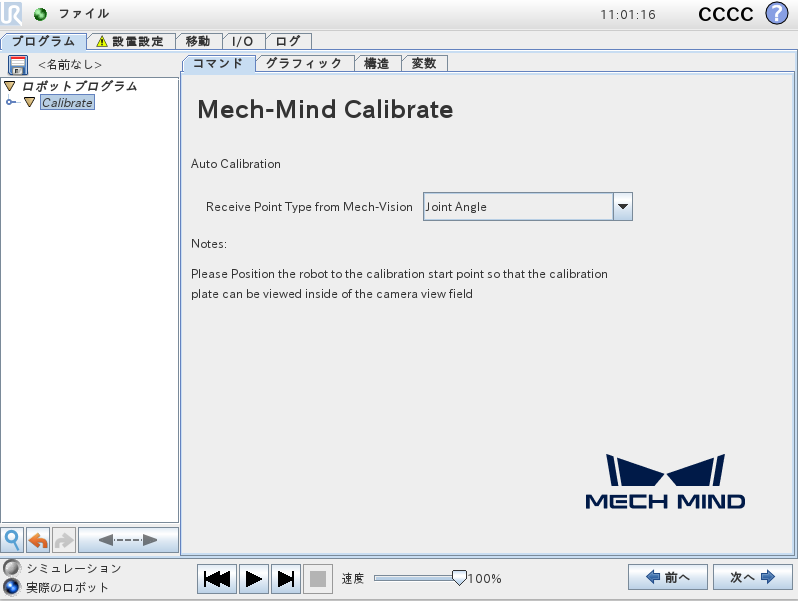The width and height of the screenshot is (798, 601).
Task: Click the Mech-Mind Calibrate heading
Action: (x=325, y=109)
